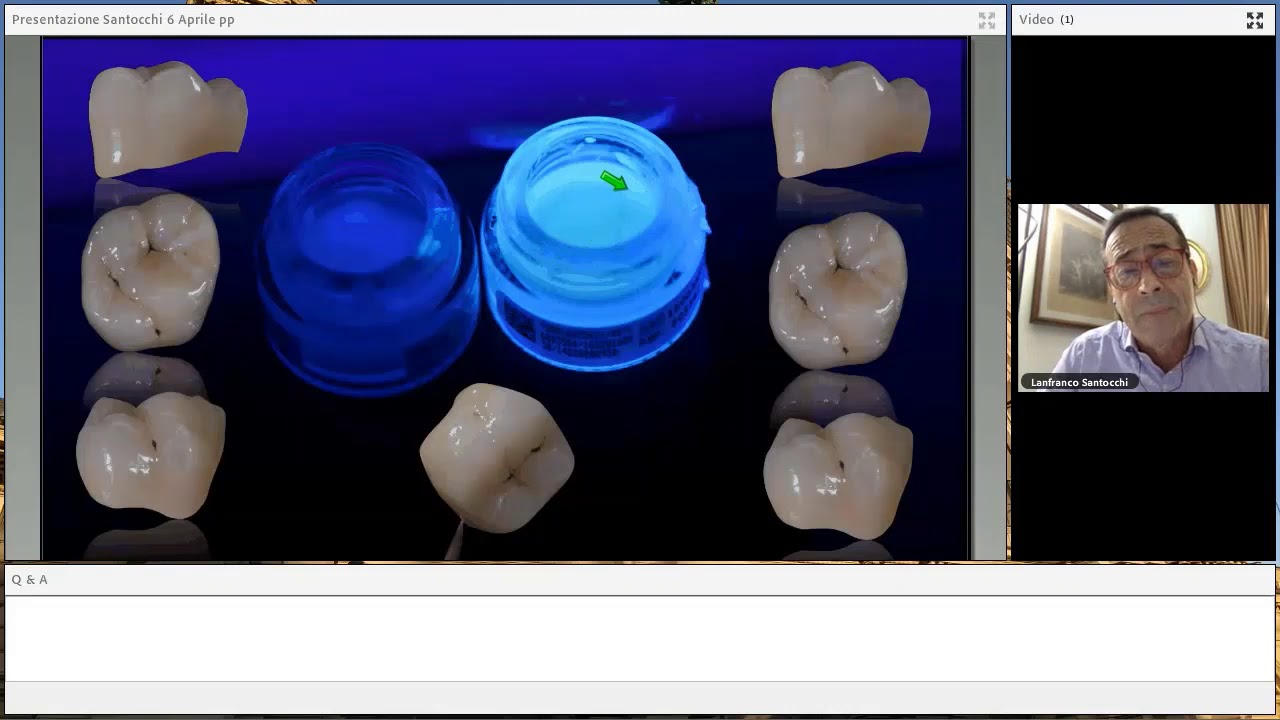The height and width of the screenshot is (720, 1280).
Task: Click the Q & A pod header
Action: (640, 580)
